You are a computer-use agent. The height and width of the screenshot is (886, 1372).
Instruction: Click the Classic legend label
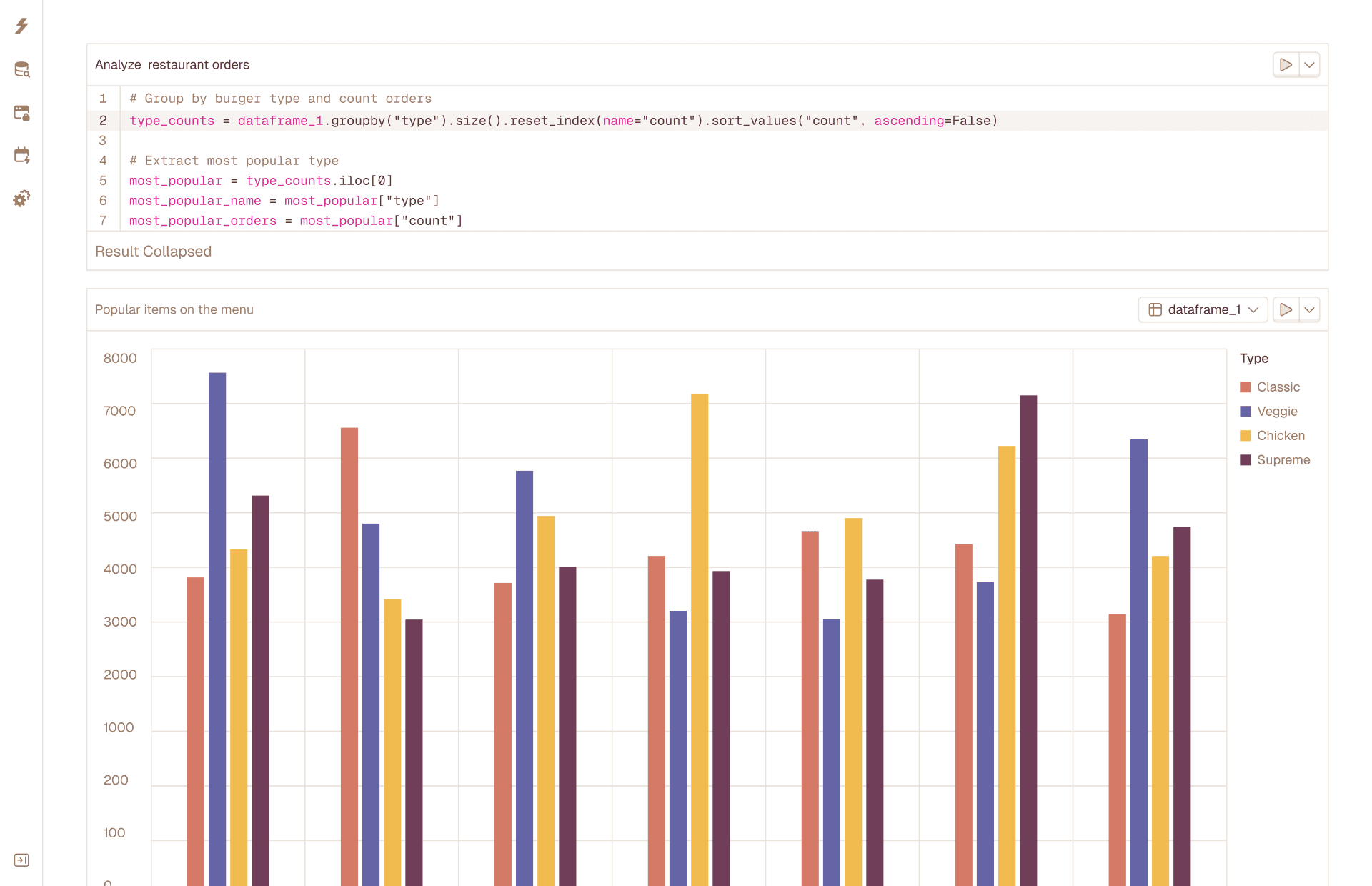pos(1278,387)
